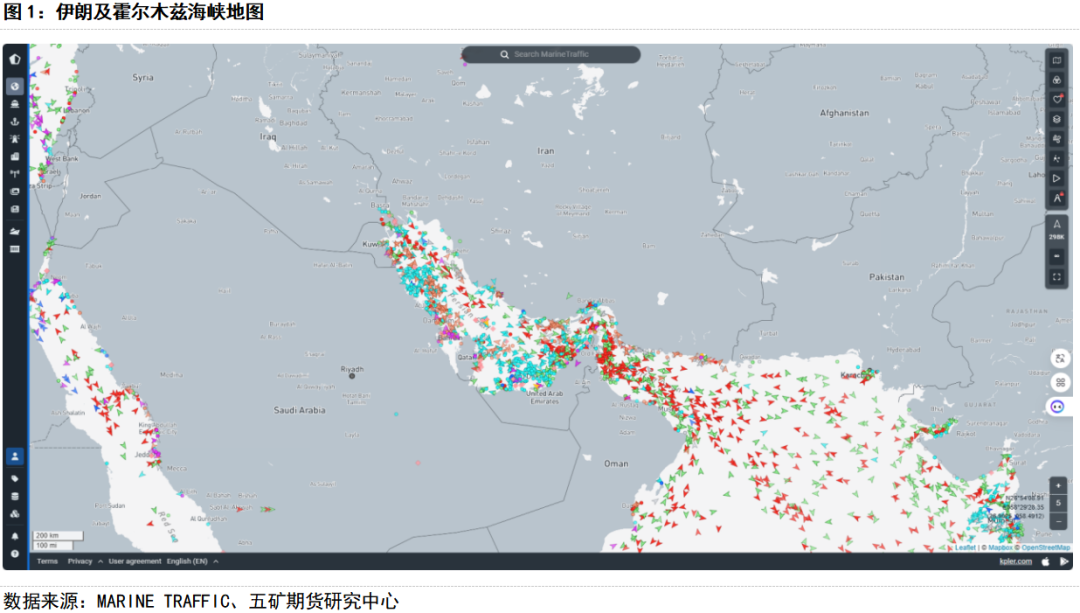This screenshot has height=613, width=1080.
Task: Click the Search MarineTraffic field
Action: [x=551, y=54]
